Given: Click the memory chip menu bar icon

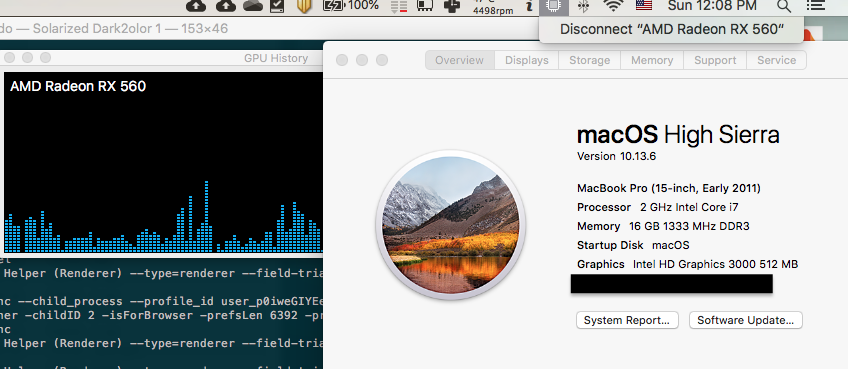Looking at the screenshot, I should pyautogui.click(x=425, y=5).
